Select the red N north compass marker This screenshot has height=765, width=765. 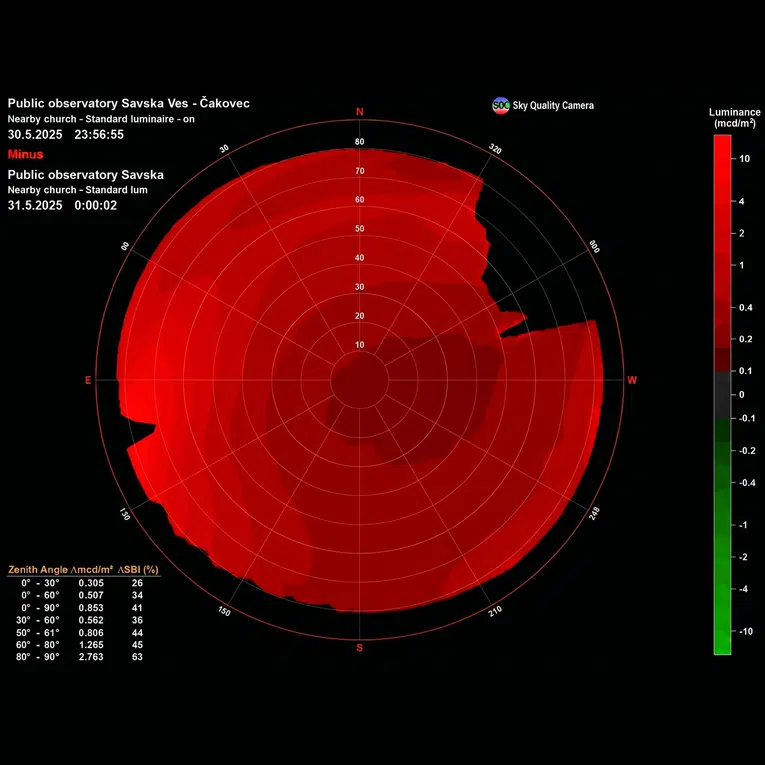pos(360,112)
